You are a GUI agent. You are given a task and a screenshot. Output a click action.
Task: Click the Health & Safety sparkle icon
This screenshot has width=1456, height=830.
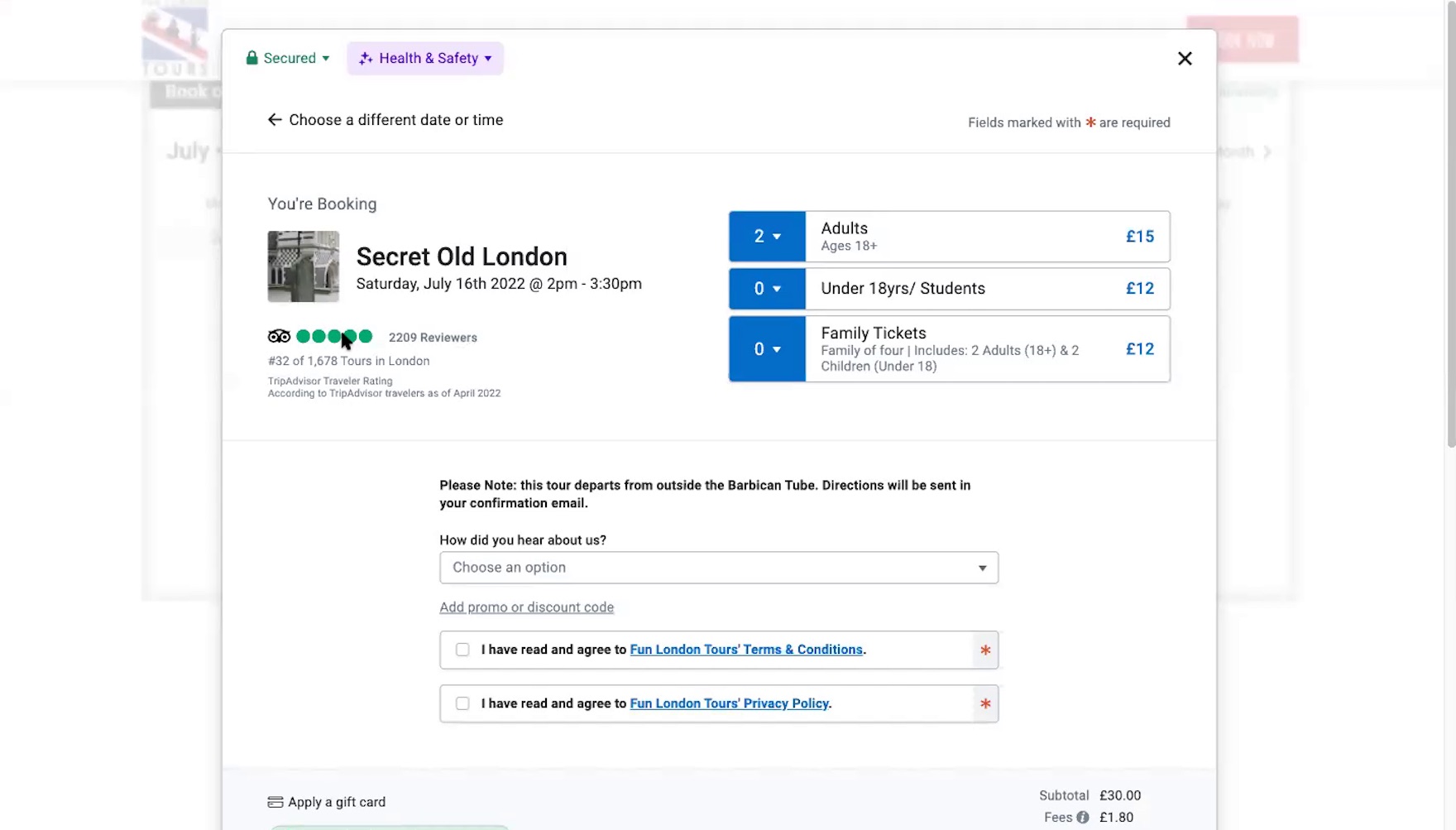click(366, 59)
